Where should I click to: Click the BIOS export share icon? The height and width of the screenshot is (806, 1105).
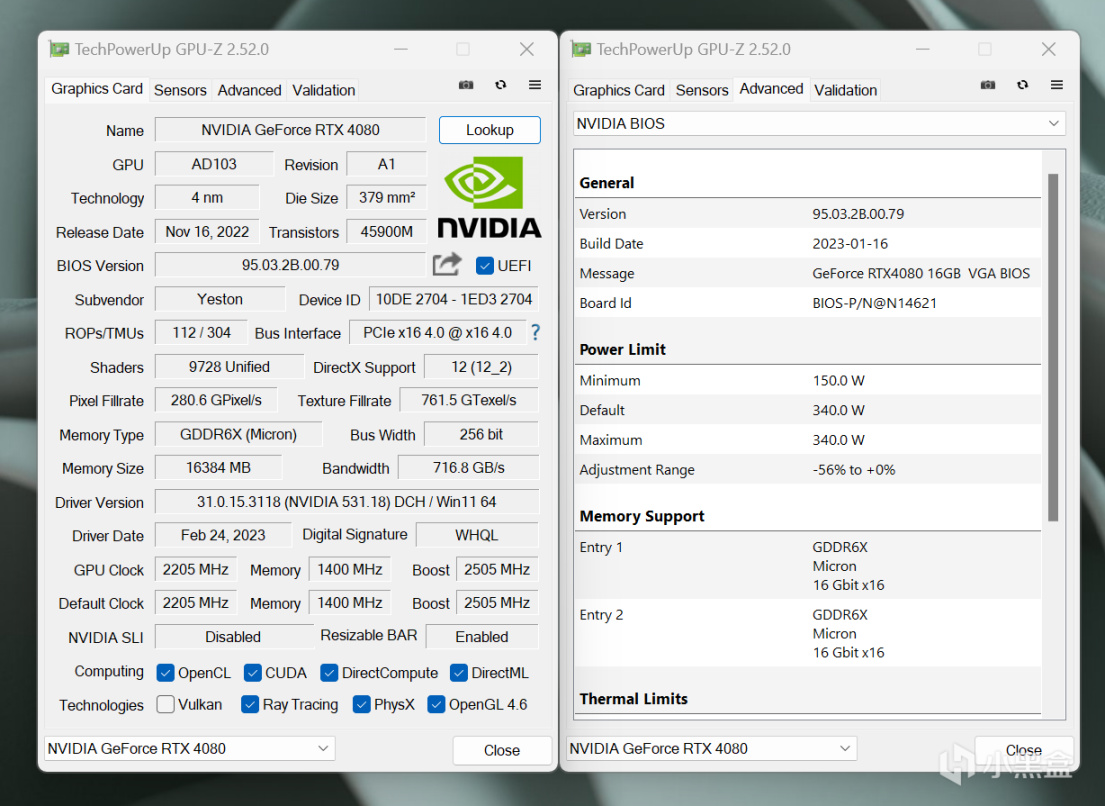(x=447, y=264)
